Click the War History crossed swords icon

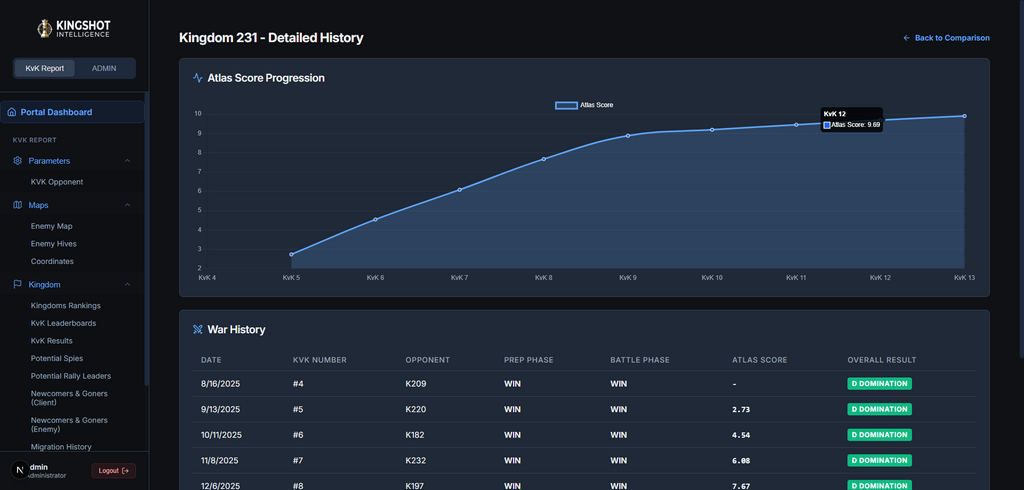pyautogui.click(x=198, y=330)
